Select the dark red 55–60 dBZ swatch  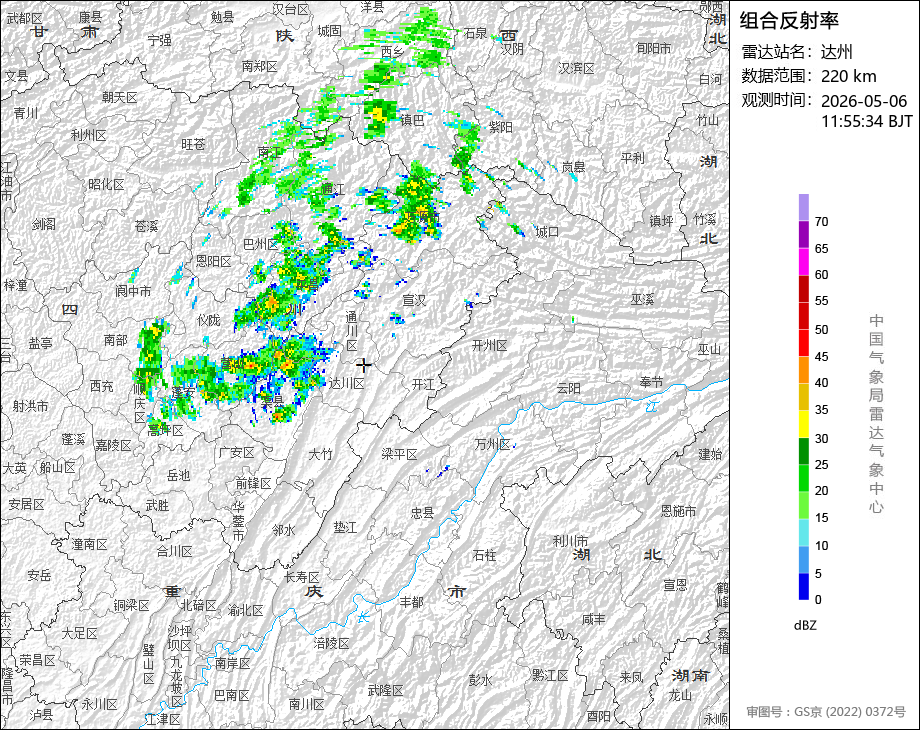pos(804,288)
